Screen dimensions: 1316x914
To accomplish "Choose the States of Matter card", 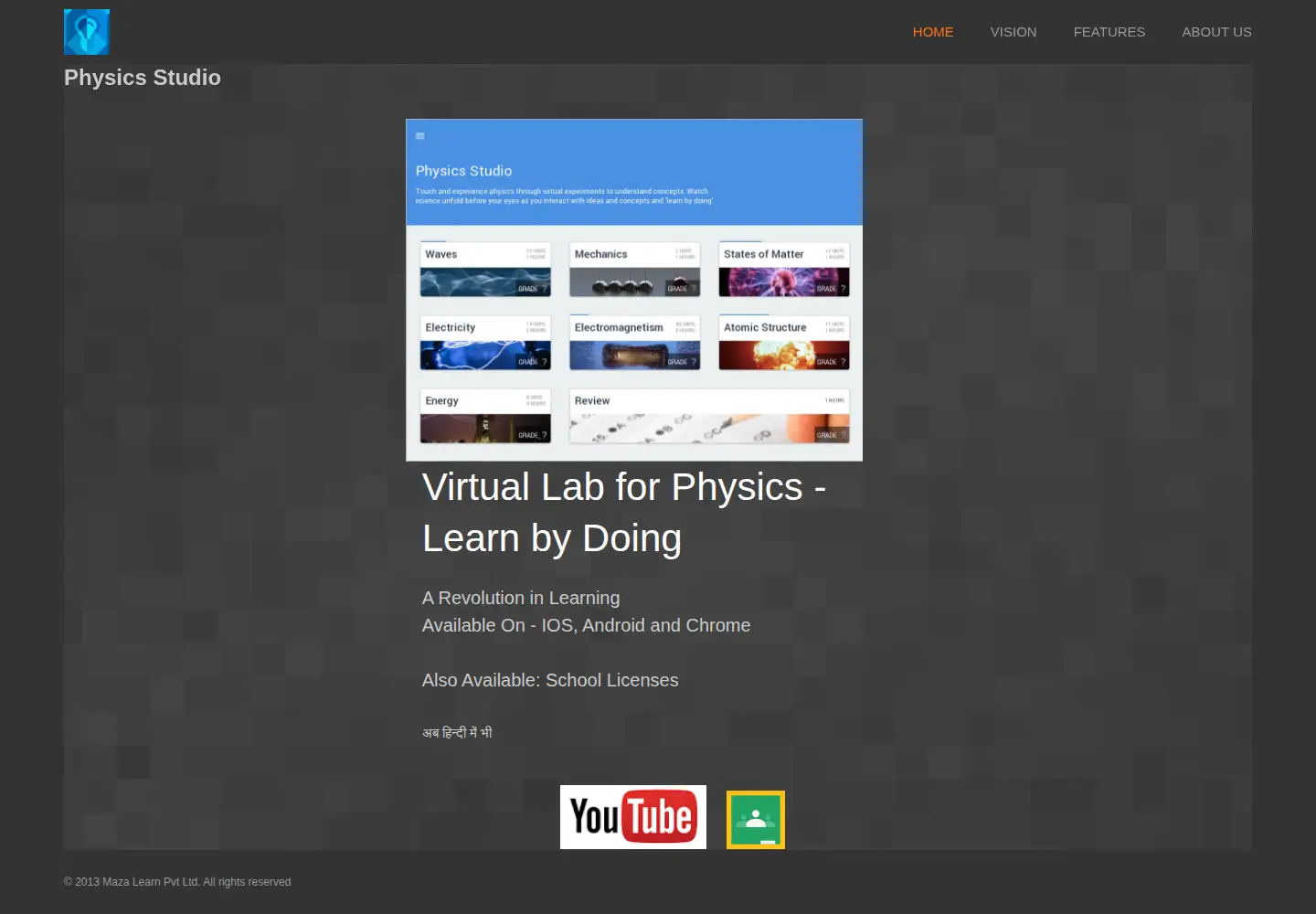I will [x=784, y=270].
